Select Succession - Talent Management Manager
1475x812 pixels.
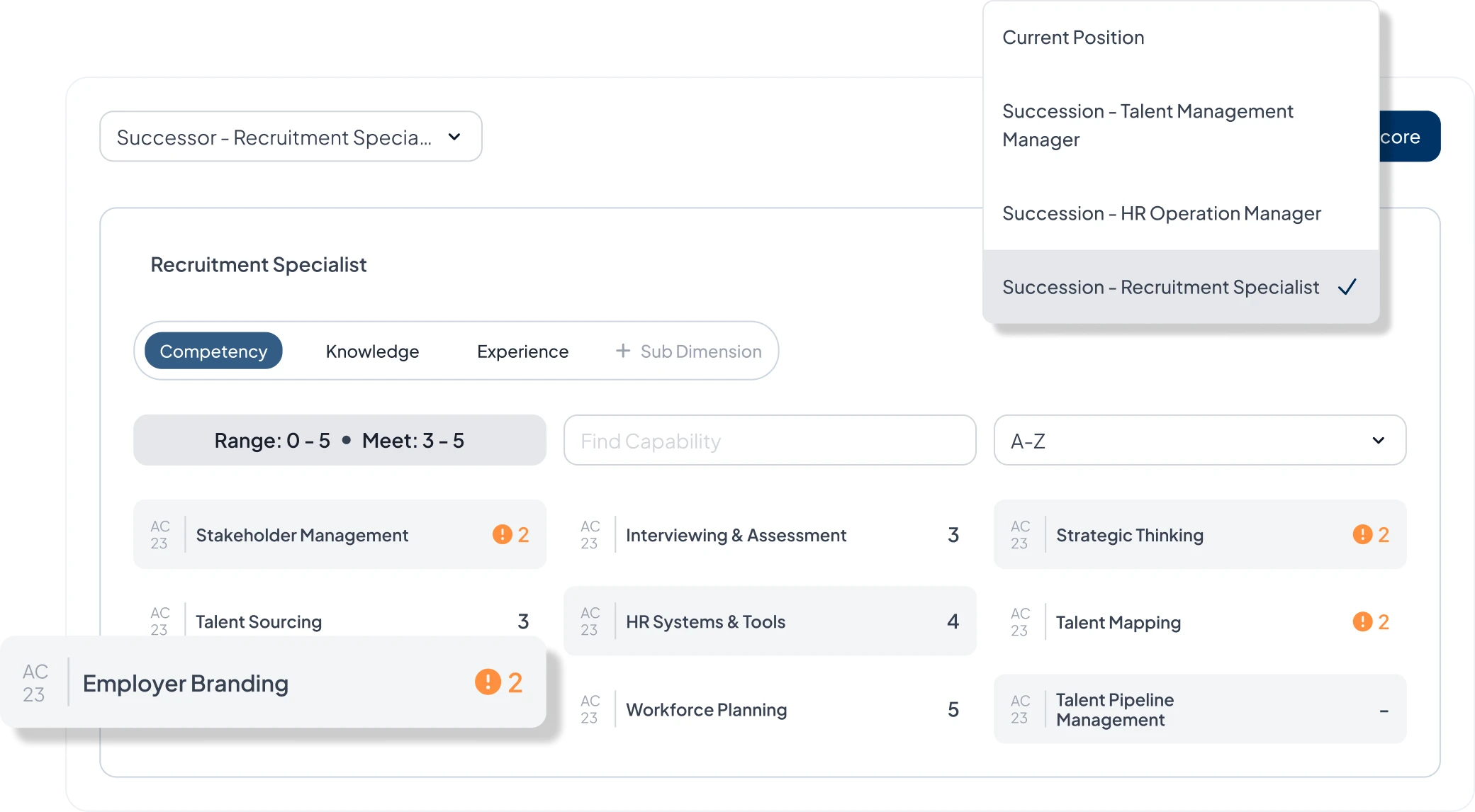1147,125
